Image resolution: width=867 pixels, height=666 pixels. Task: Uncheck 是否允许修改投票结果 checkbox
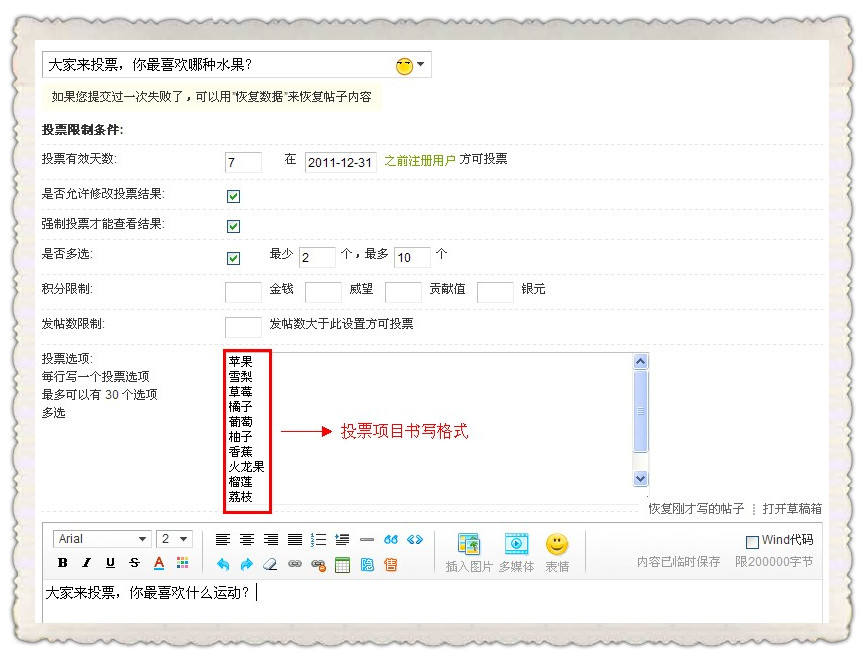[x=233, y=196]
